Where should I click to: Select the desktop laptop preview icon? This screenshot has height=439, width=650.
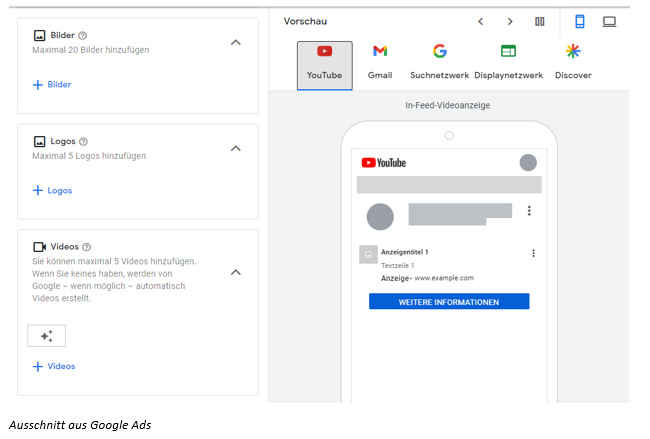(609, 22)
